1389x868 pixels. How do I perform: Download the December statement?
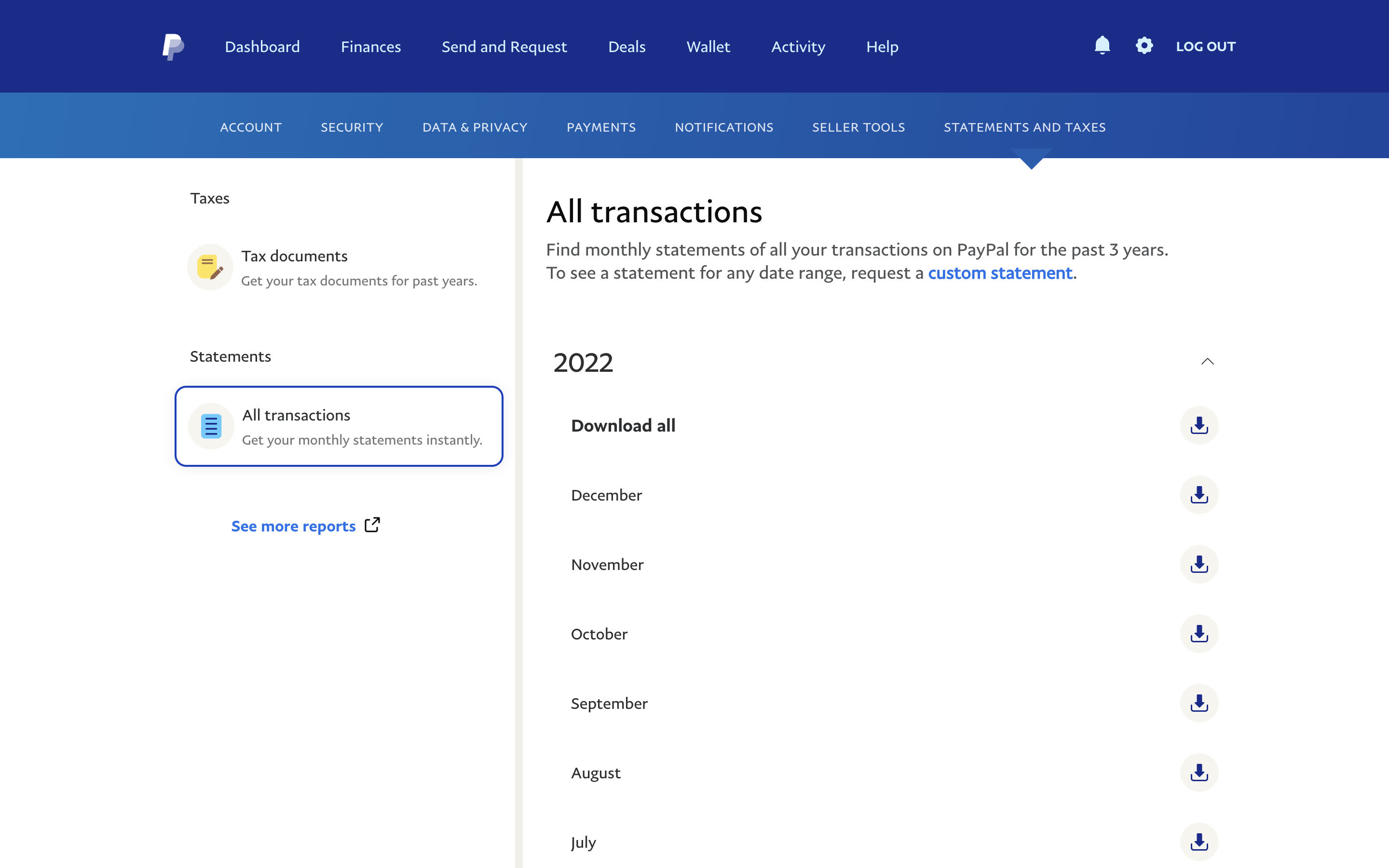pyautogui.click(x=1199, y=495)
